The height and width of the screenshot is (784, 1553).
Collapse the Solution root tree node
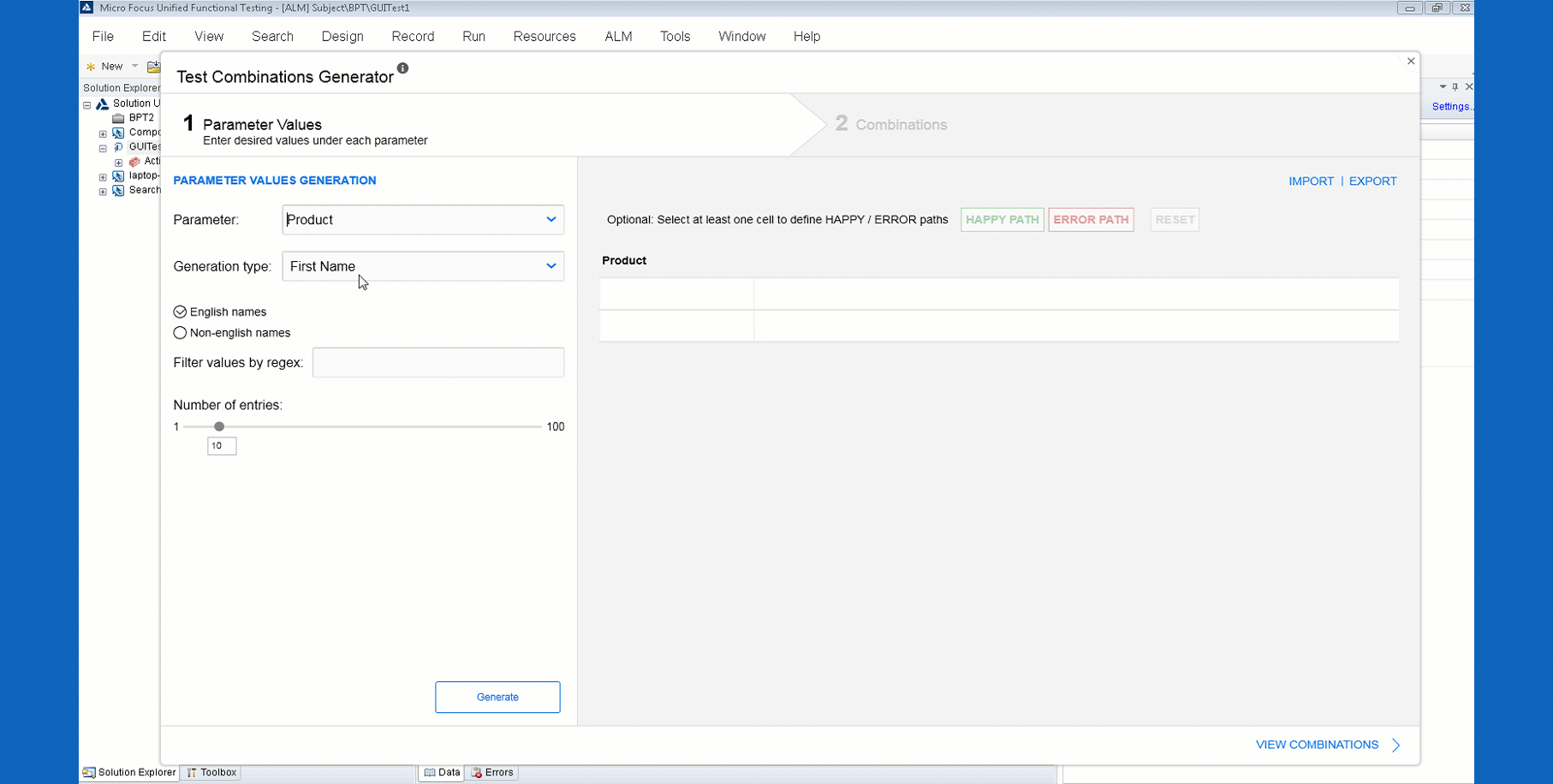pos(87,104)
